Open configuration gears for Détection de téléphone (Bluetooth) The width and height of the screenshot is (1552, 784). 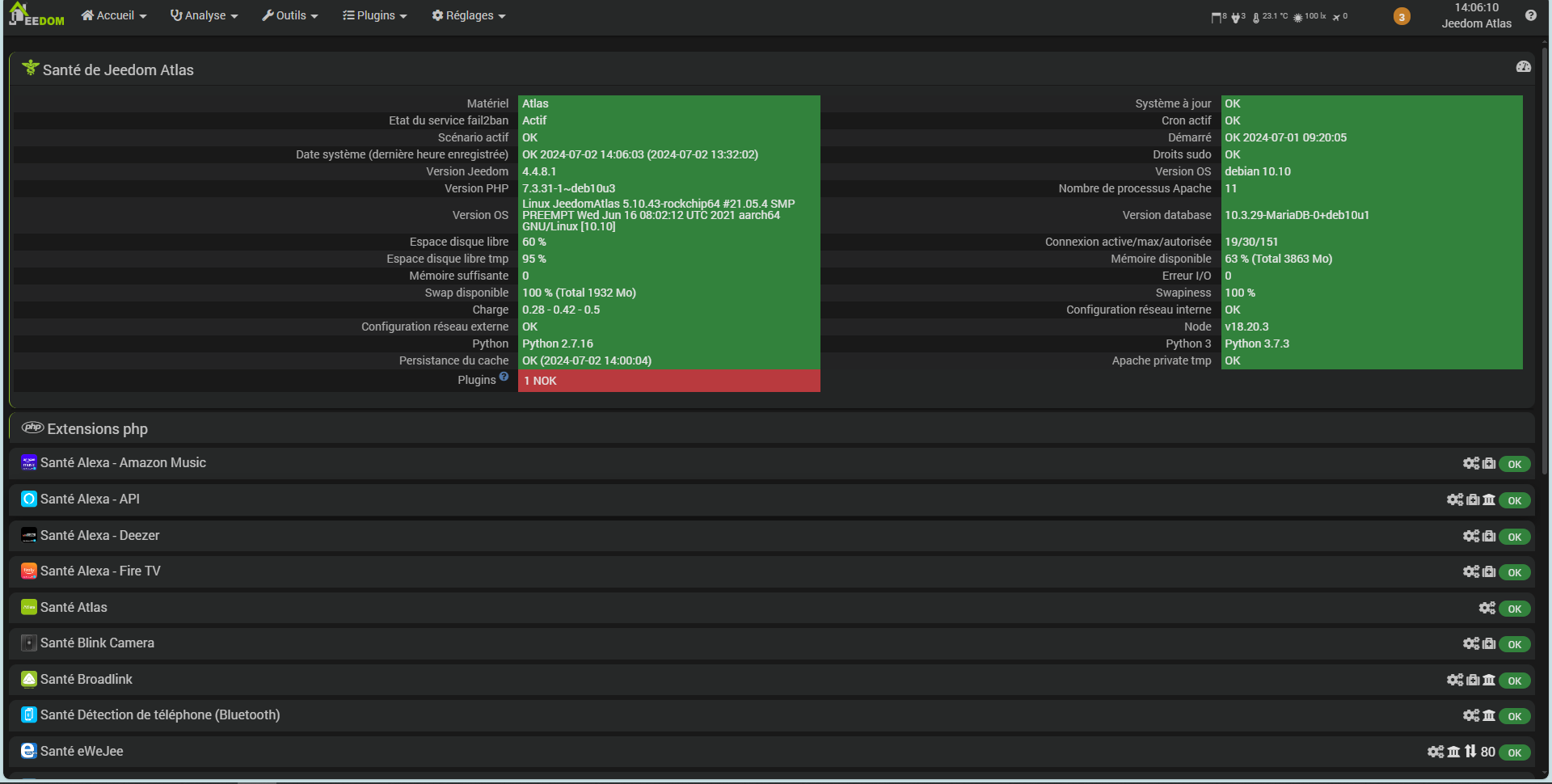[1471, 715]
